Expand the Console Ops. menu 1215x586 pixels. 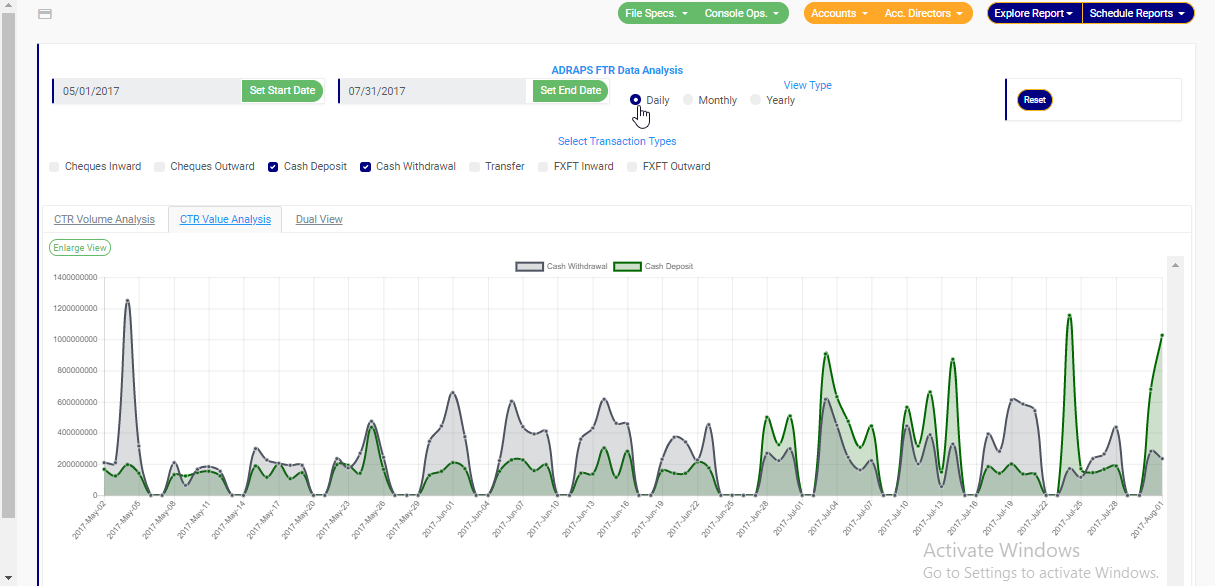tap(741, 14)
